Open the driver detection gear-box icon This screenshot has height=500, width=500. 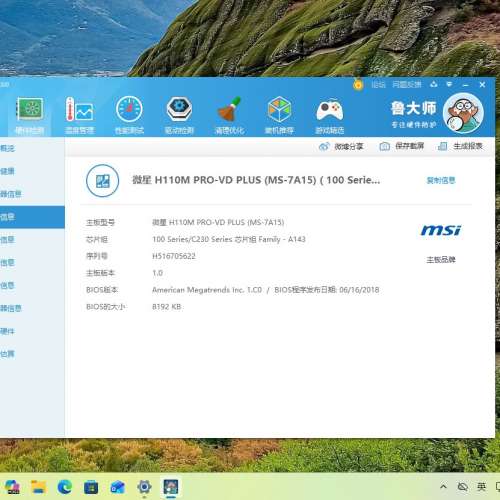[x=179, y=115]
